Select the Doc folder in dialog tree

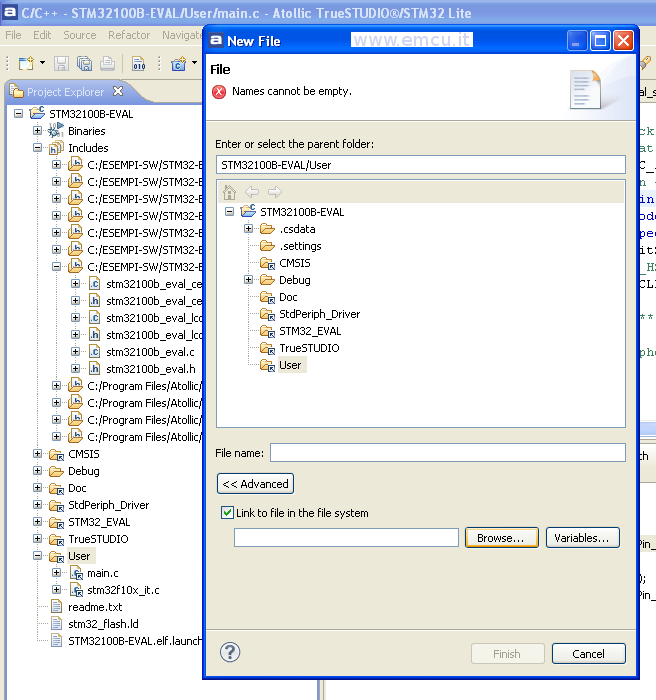(288, 297)
